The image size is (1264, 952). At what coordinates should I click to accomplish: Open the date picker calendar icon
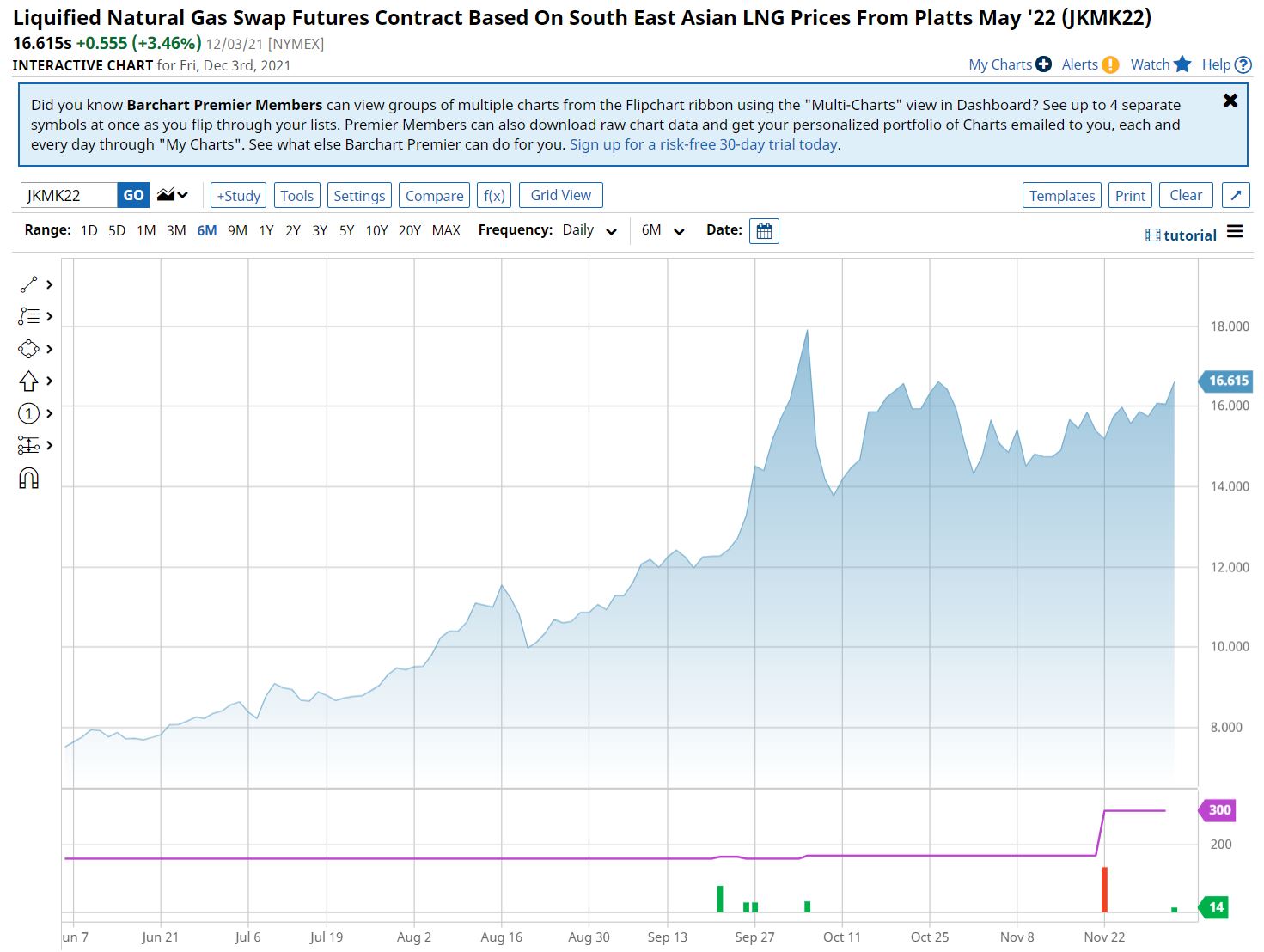click(764, 231)
